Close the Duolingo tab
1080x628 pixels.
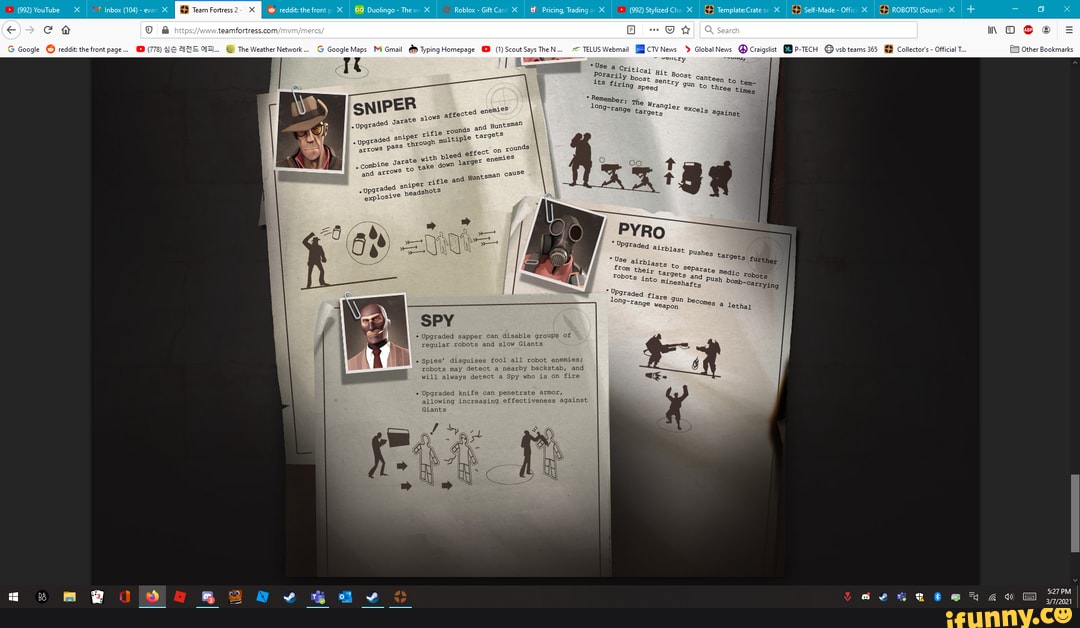(x=427, y=10)
